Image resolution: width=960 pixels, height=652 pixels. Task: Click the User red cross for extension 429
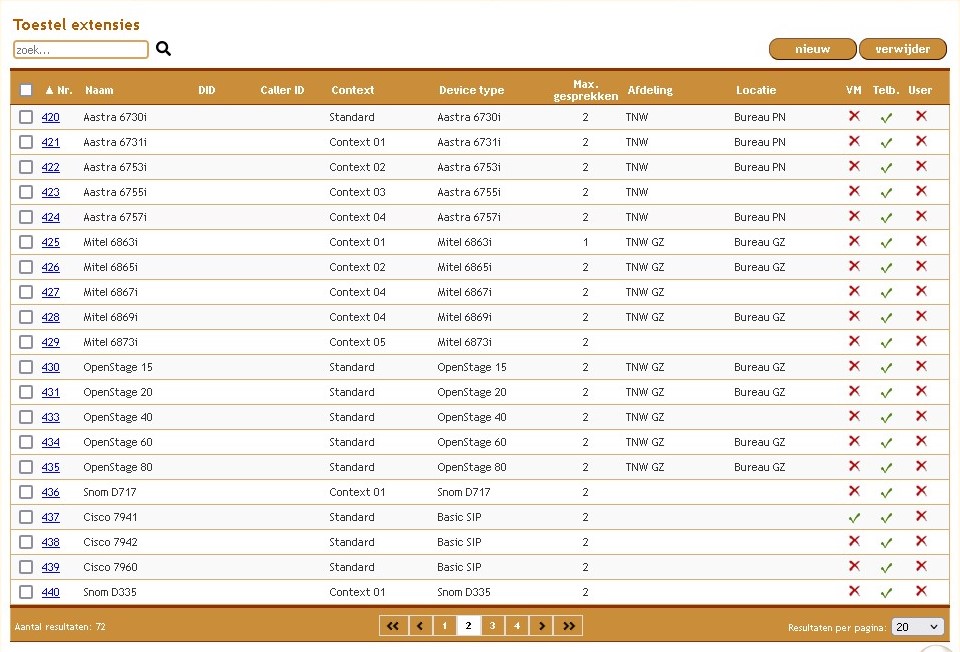click(x=921, y=341)
